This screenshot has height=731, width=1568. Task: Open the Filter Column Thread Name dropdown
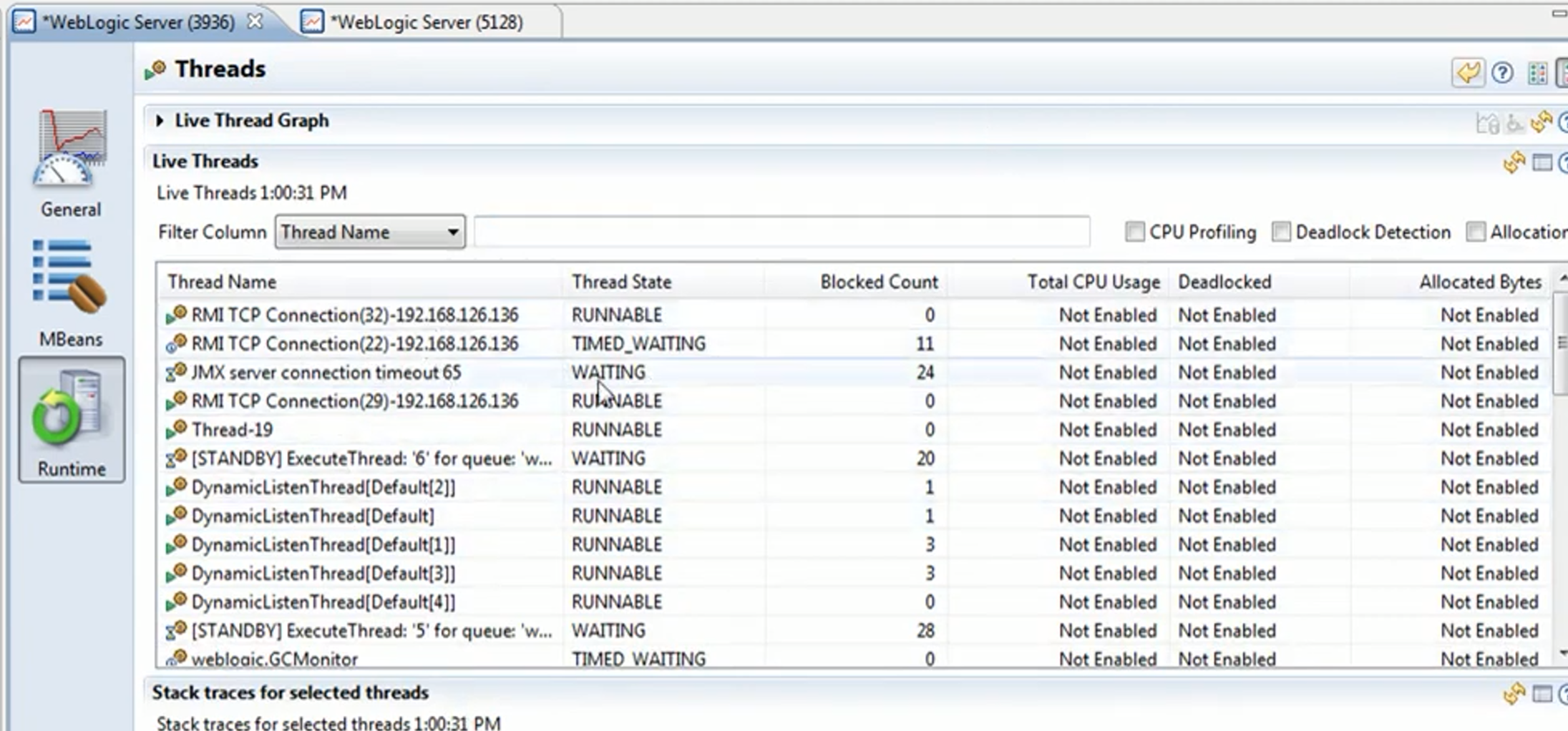pos(370,232)
